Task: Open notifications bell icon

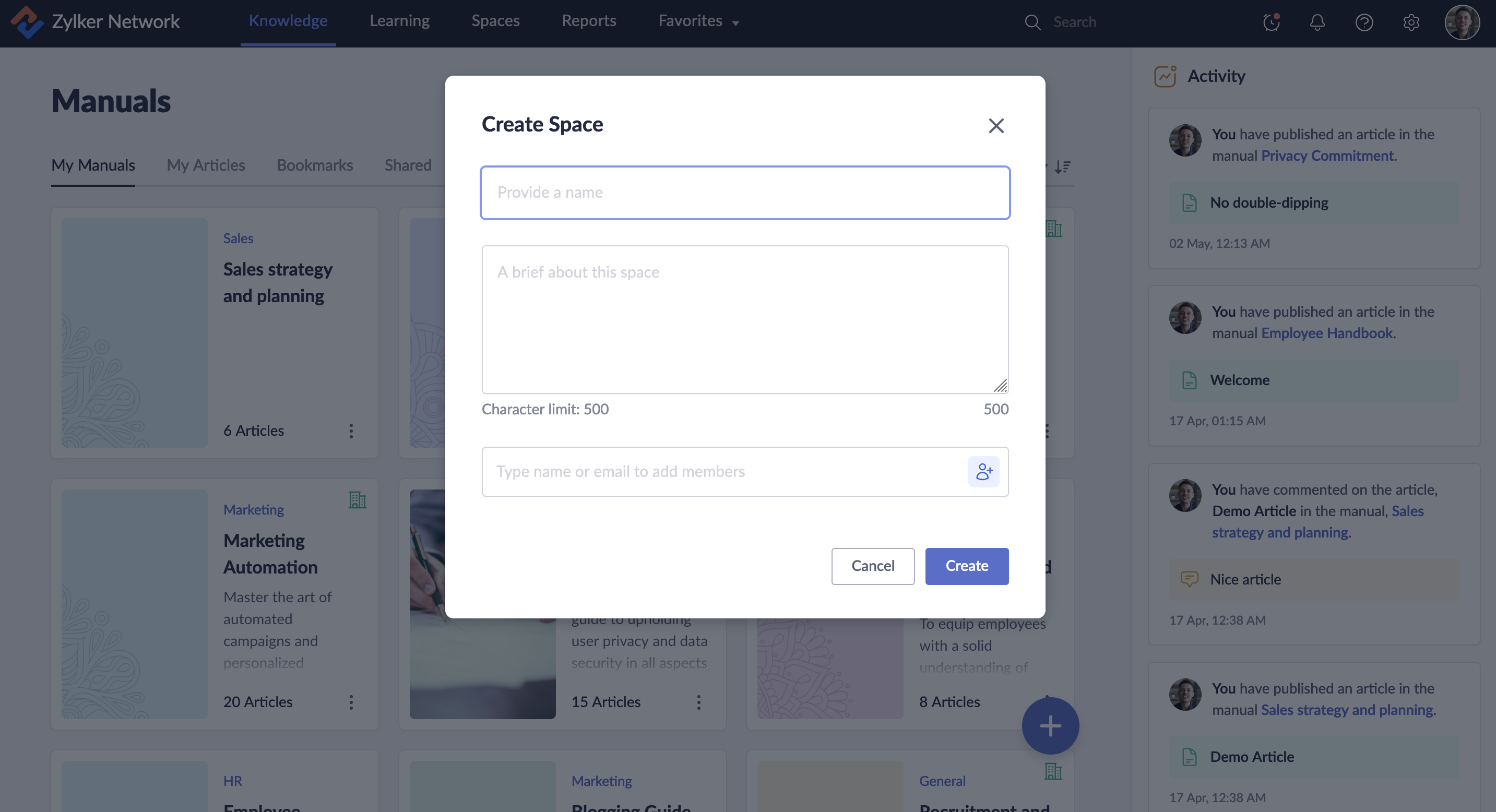Action: click(x=1317, y=22)
